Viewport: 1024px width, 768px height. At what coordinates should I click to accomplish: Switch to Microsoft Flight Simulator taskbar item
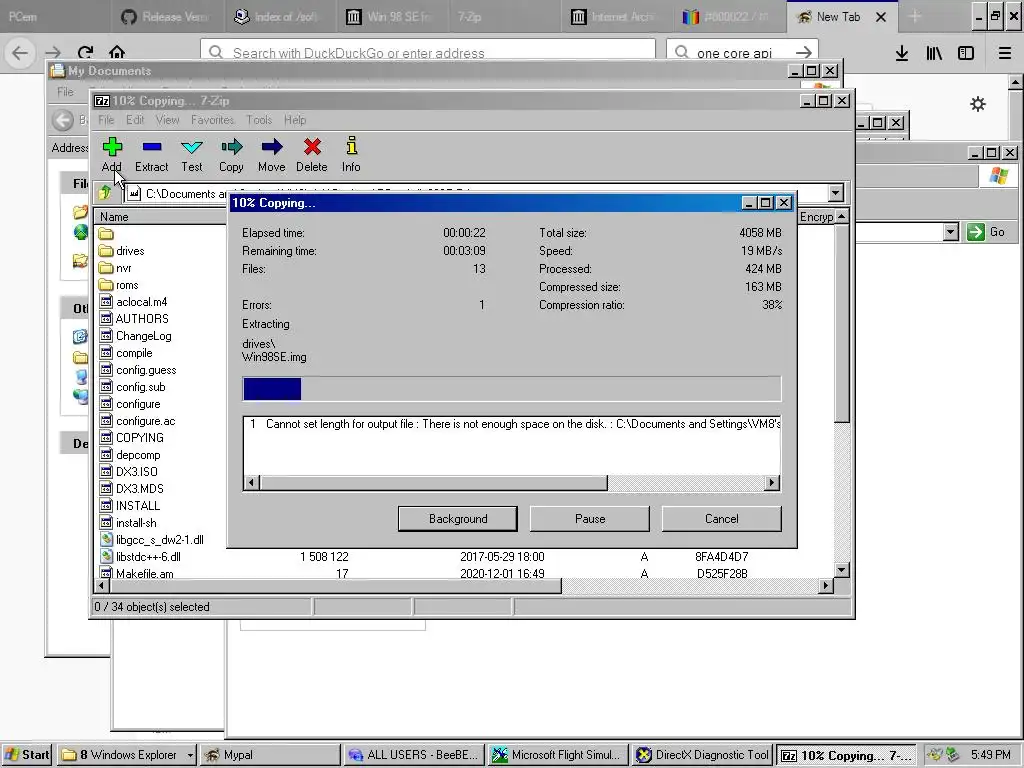tap(558, 755)
